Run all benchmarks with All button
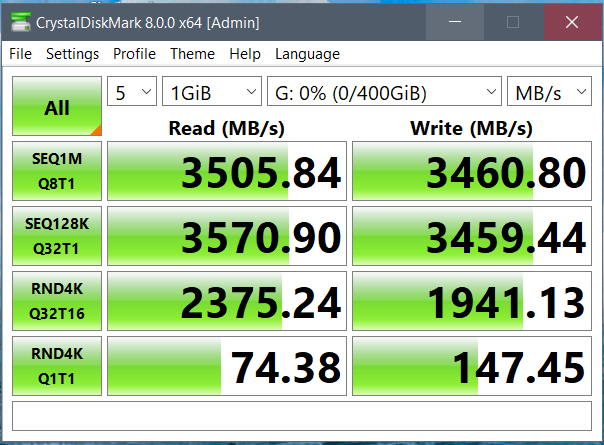604x445 pixels. pyautogui.click(x=57, y=106)
